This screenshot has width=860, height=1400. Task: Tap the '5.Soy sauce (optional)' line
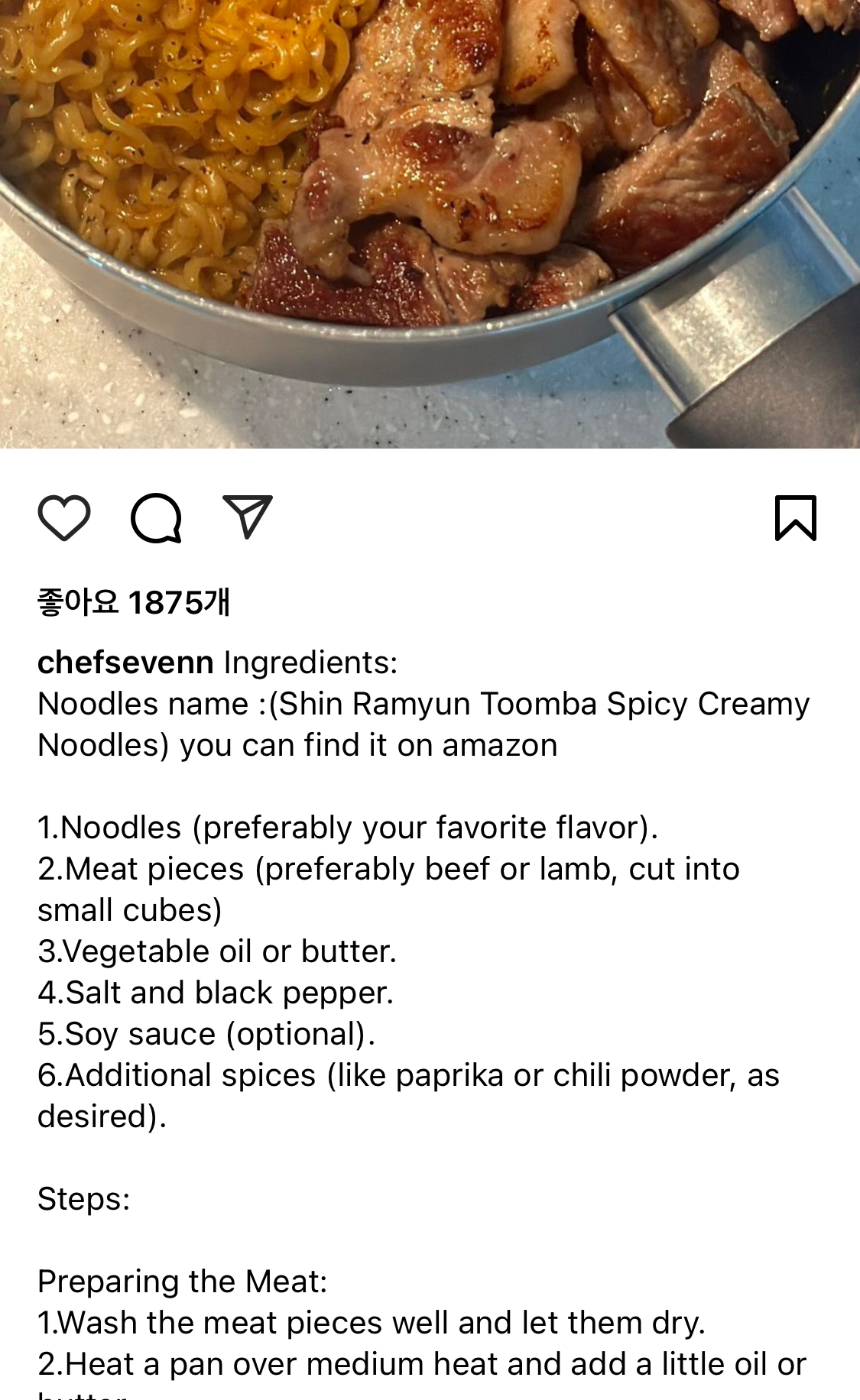point(206,1034)
